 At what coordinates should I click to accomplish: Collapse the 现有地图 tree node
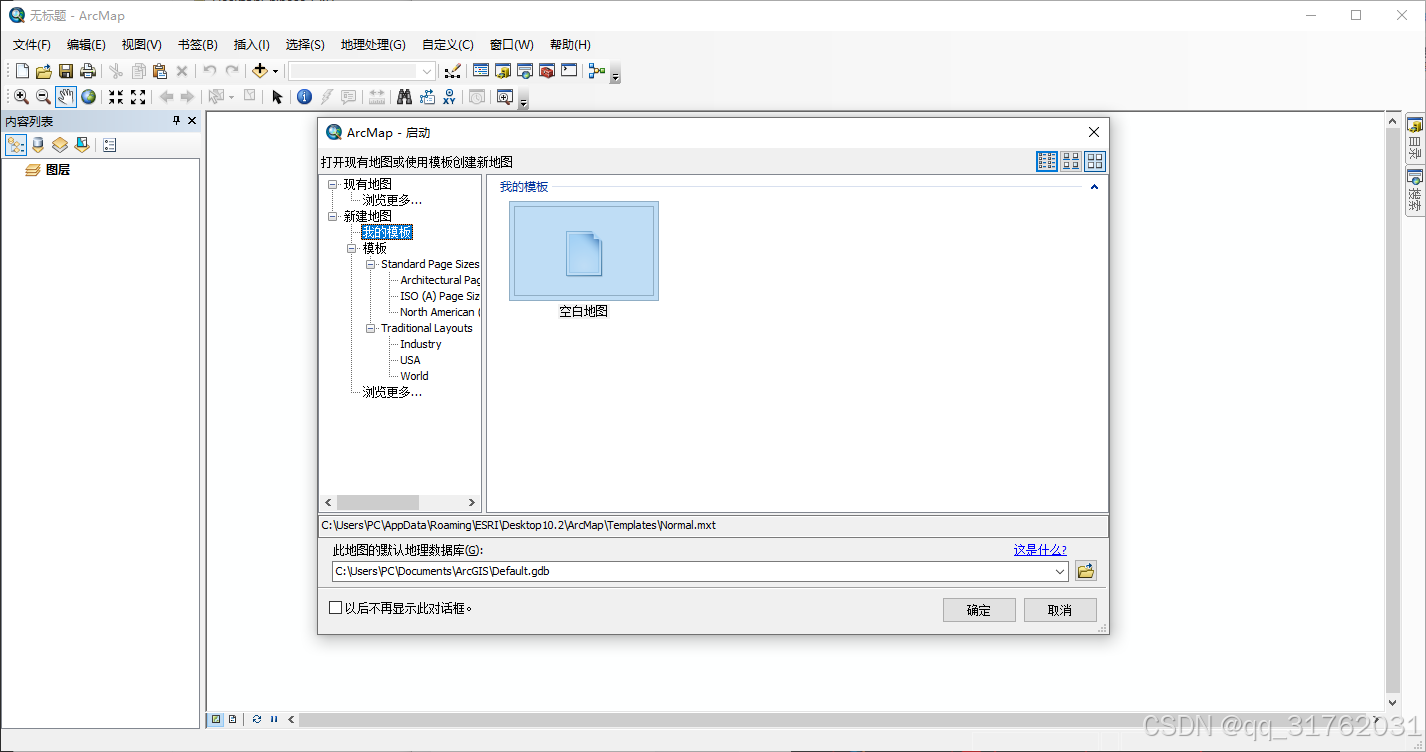pyautogui.click(x=333, y=184)
